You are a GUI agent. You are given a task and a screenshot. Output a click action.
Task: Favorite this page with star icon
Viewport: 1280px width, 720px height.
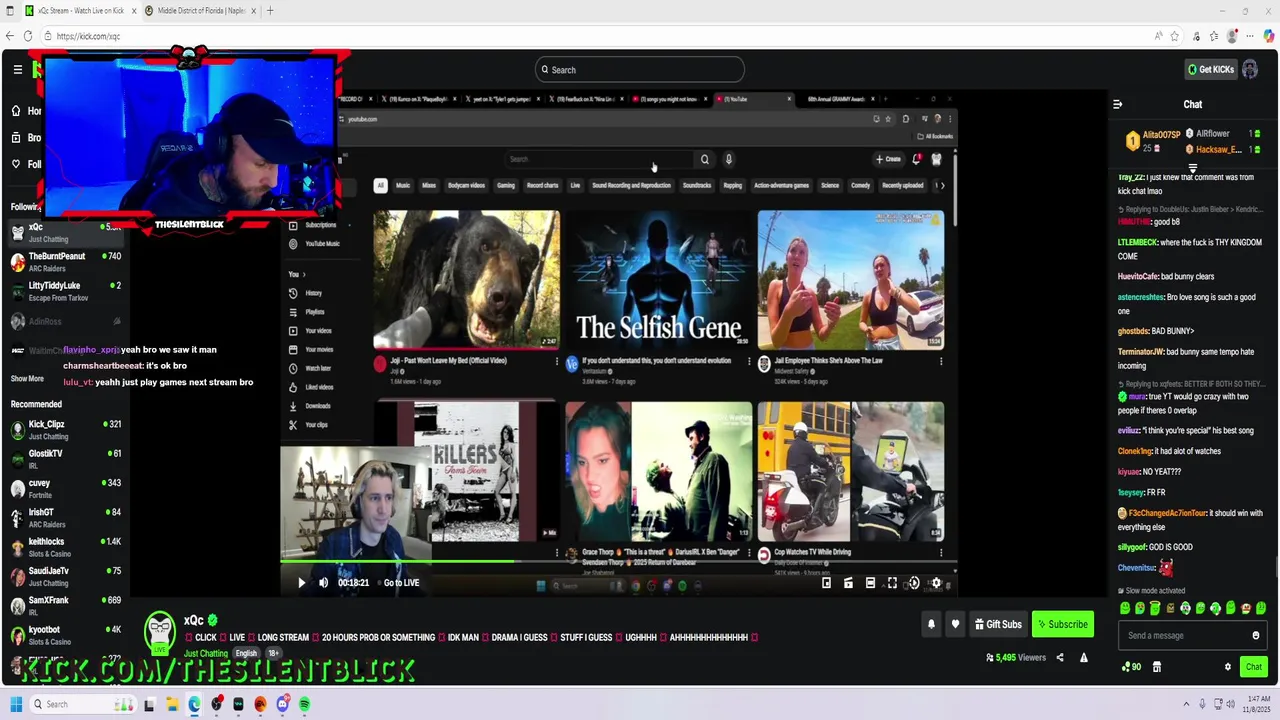1175,36
